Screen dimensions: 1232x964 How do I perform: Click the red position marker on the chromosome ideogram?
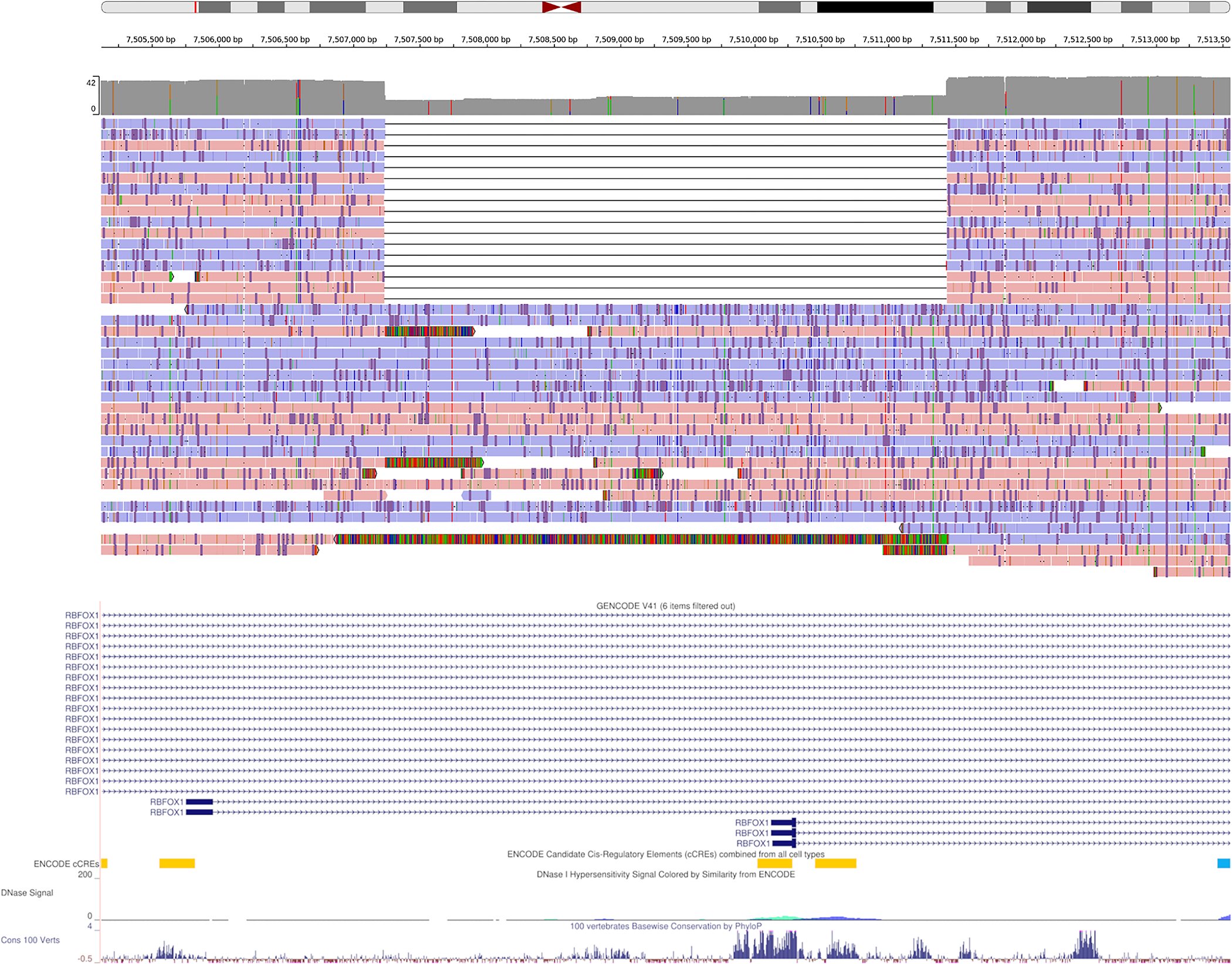(195, 7)
